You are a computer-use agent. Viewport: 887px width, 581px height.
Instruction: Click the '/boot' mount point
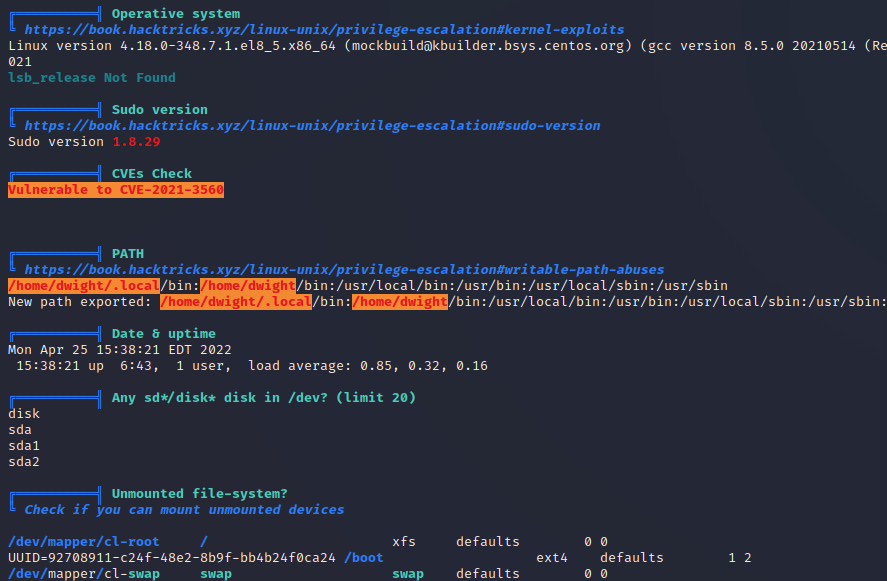364,558
